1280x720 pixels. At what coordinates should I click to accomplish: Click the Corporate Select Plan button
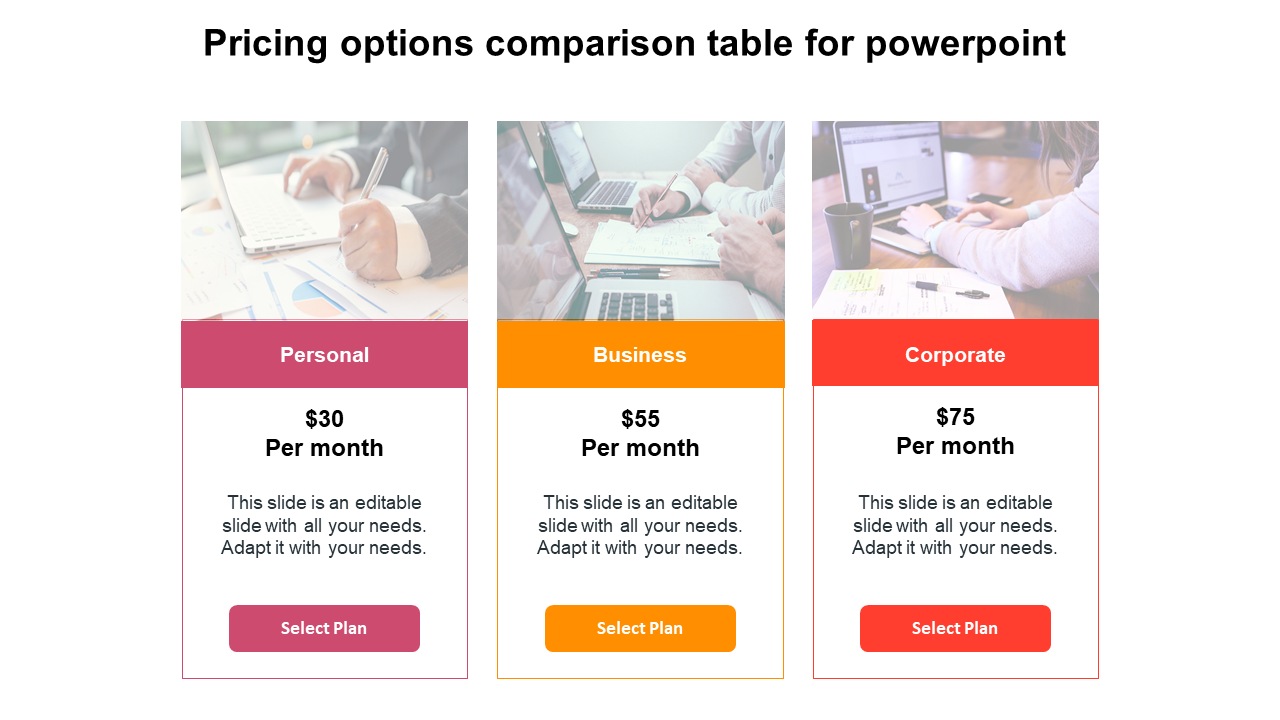coord(955,628)
